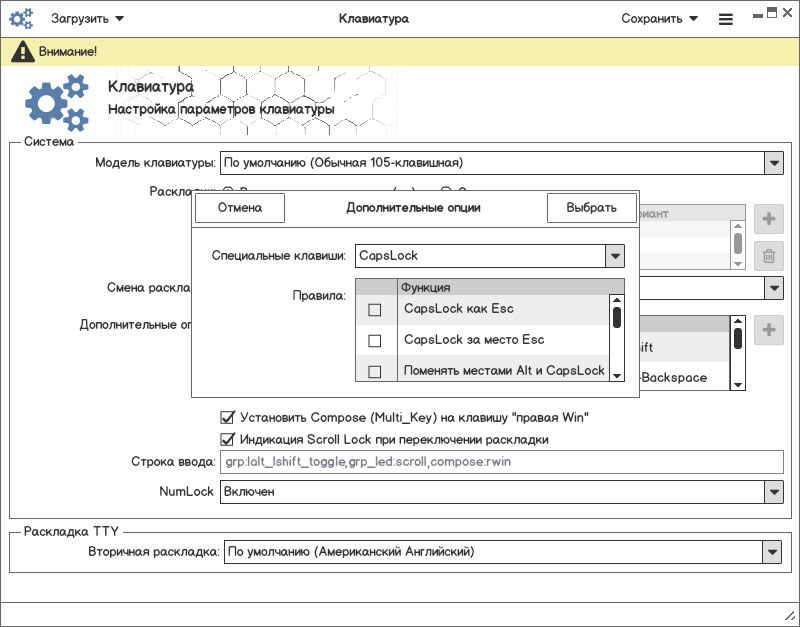Maximize the Клавиатура window
The width and height of the screenshot is (800, 627).
(x=772, y=13)
